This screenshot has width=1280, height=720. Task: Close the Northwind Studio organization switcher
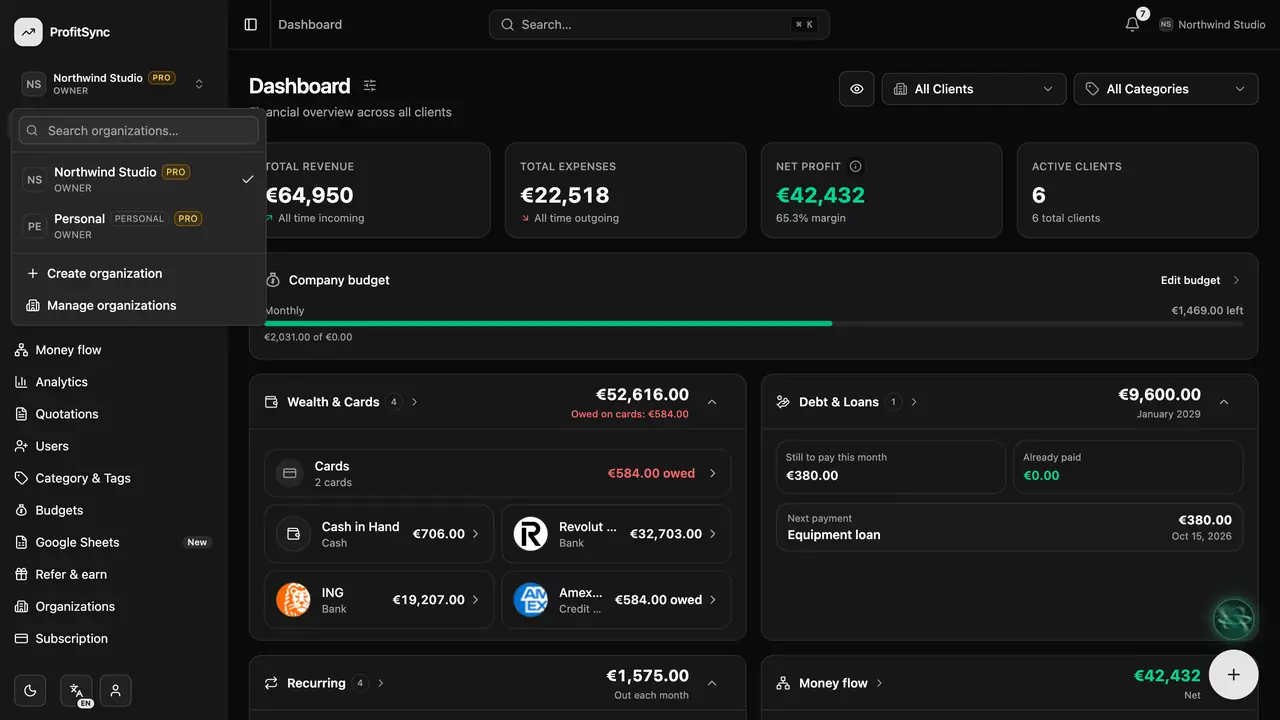(x=114, y=84)
